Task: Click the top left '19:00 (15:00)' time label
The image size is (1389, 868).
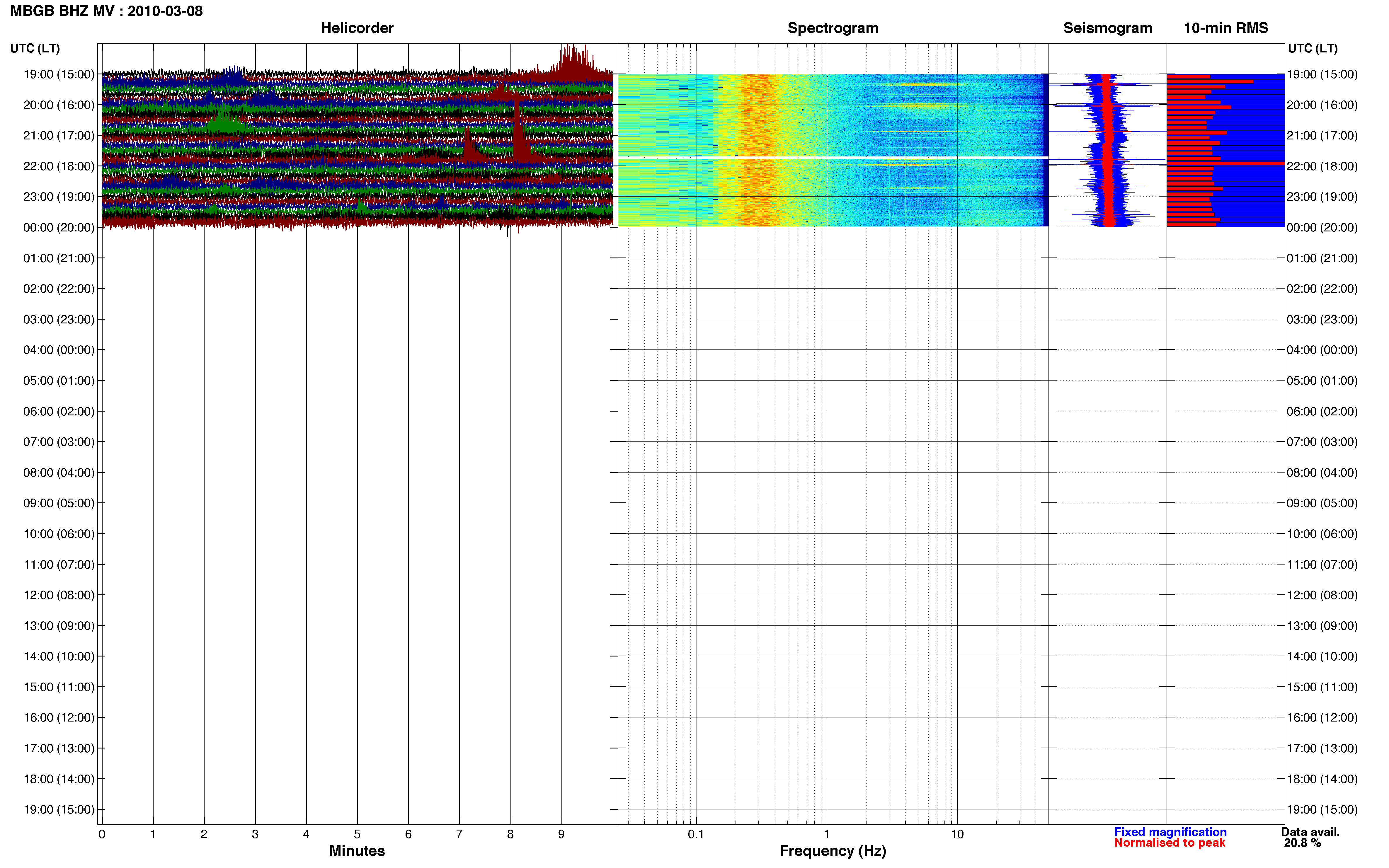Action: 59,74
